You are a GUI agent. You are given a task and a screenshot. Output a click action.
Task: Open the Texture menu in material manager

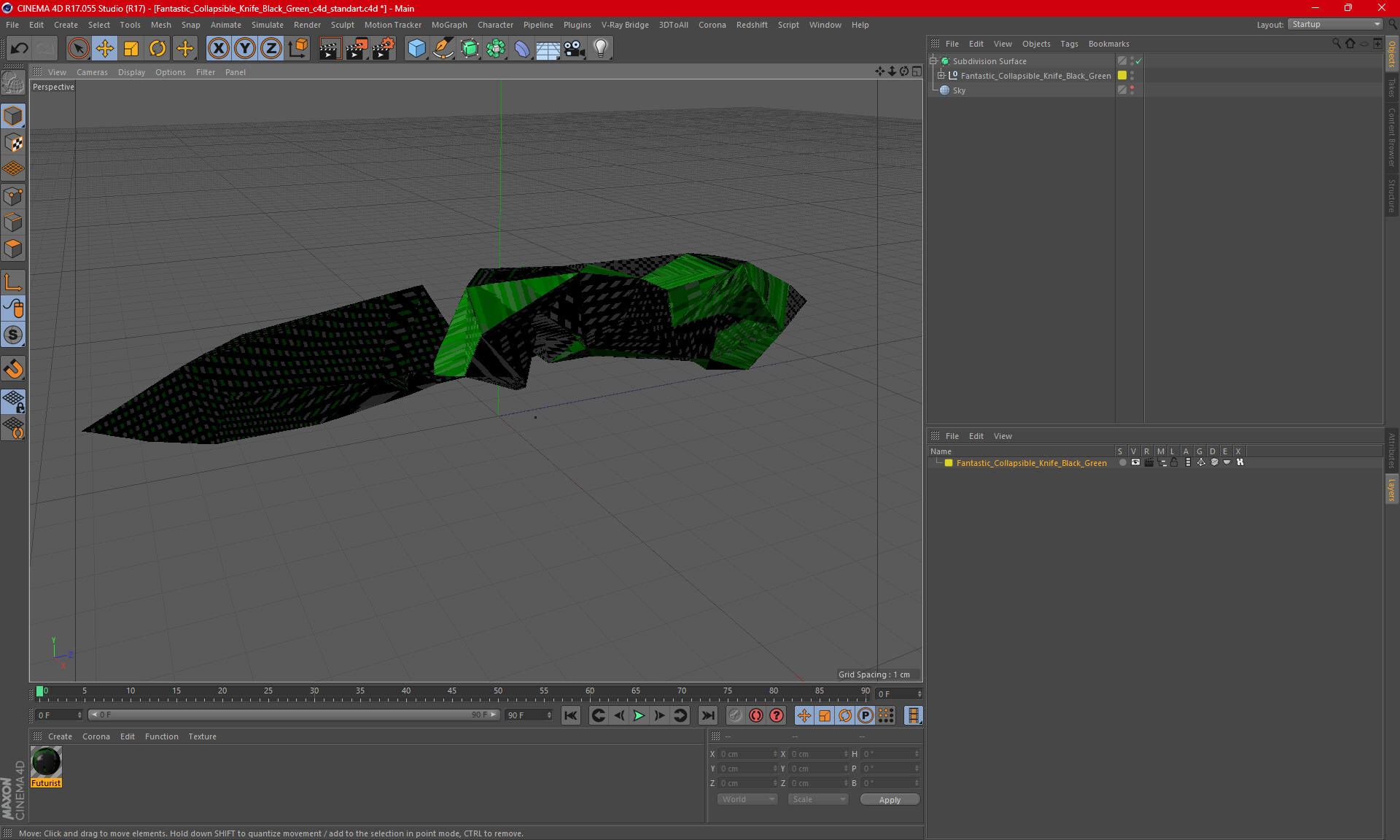pyautogui.click(x=202, y=736)
